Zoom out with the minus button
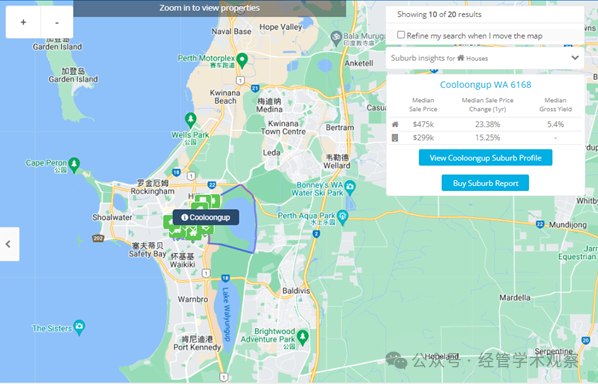The image size is (598, 384). (57, 22)
